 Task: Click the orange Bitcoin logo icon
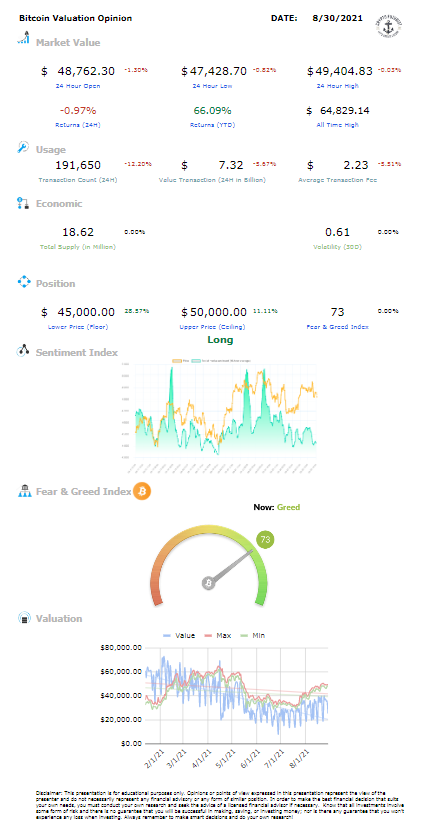[142, 491]
